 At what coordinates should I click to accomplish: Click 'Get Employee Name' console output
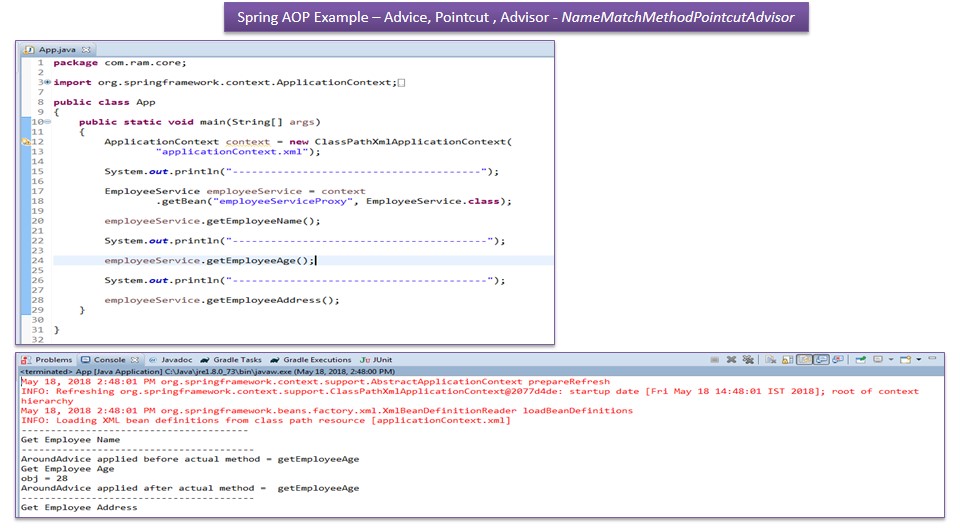coord(70,440)
